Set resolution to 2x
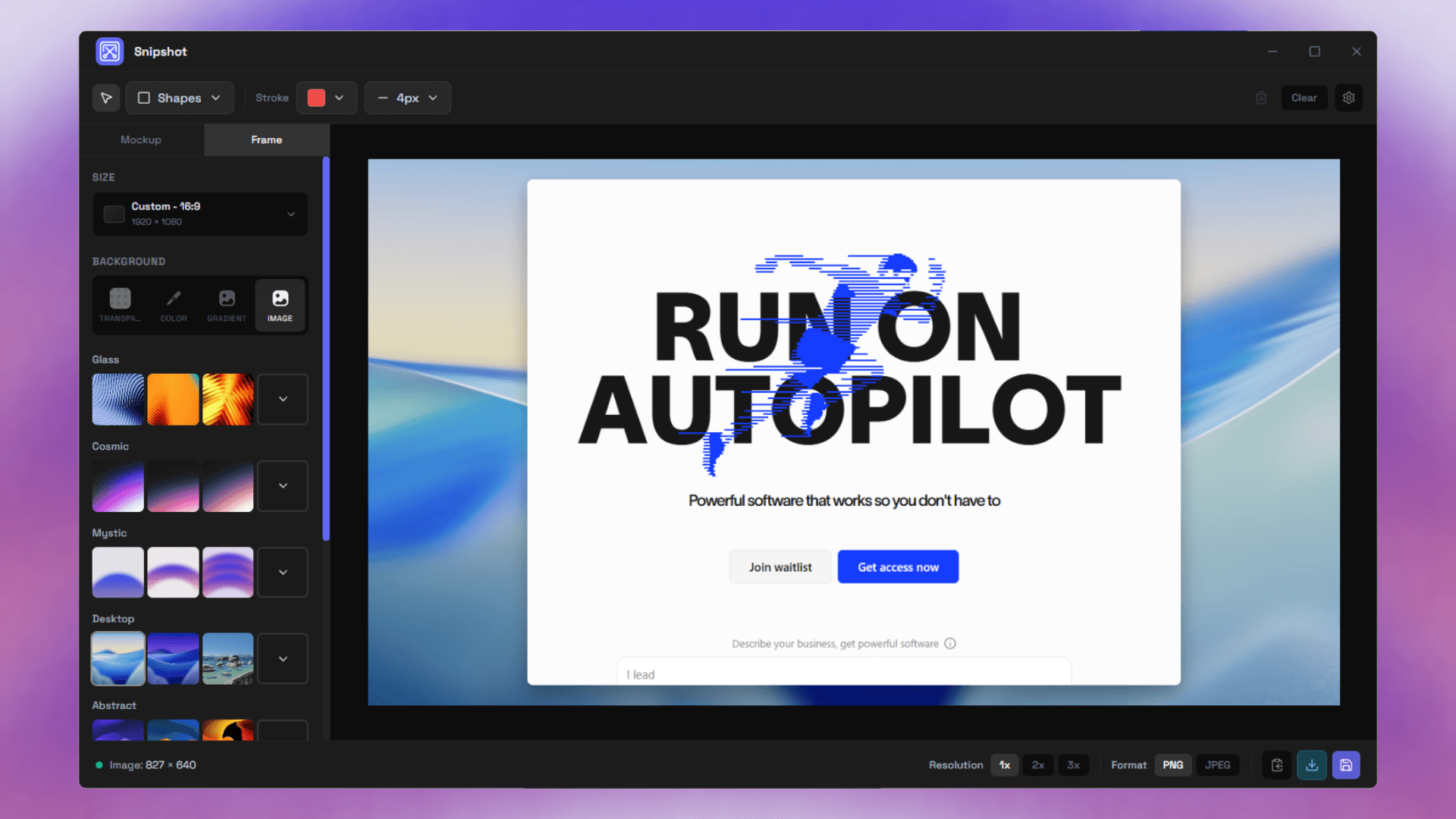 pos(1038,765)
